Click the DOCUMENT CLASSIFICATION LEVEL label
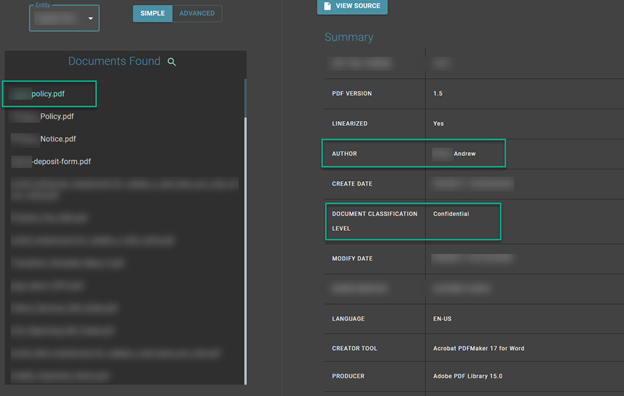This screenshot has width=624, height=396. [374, 221]
